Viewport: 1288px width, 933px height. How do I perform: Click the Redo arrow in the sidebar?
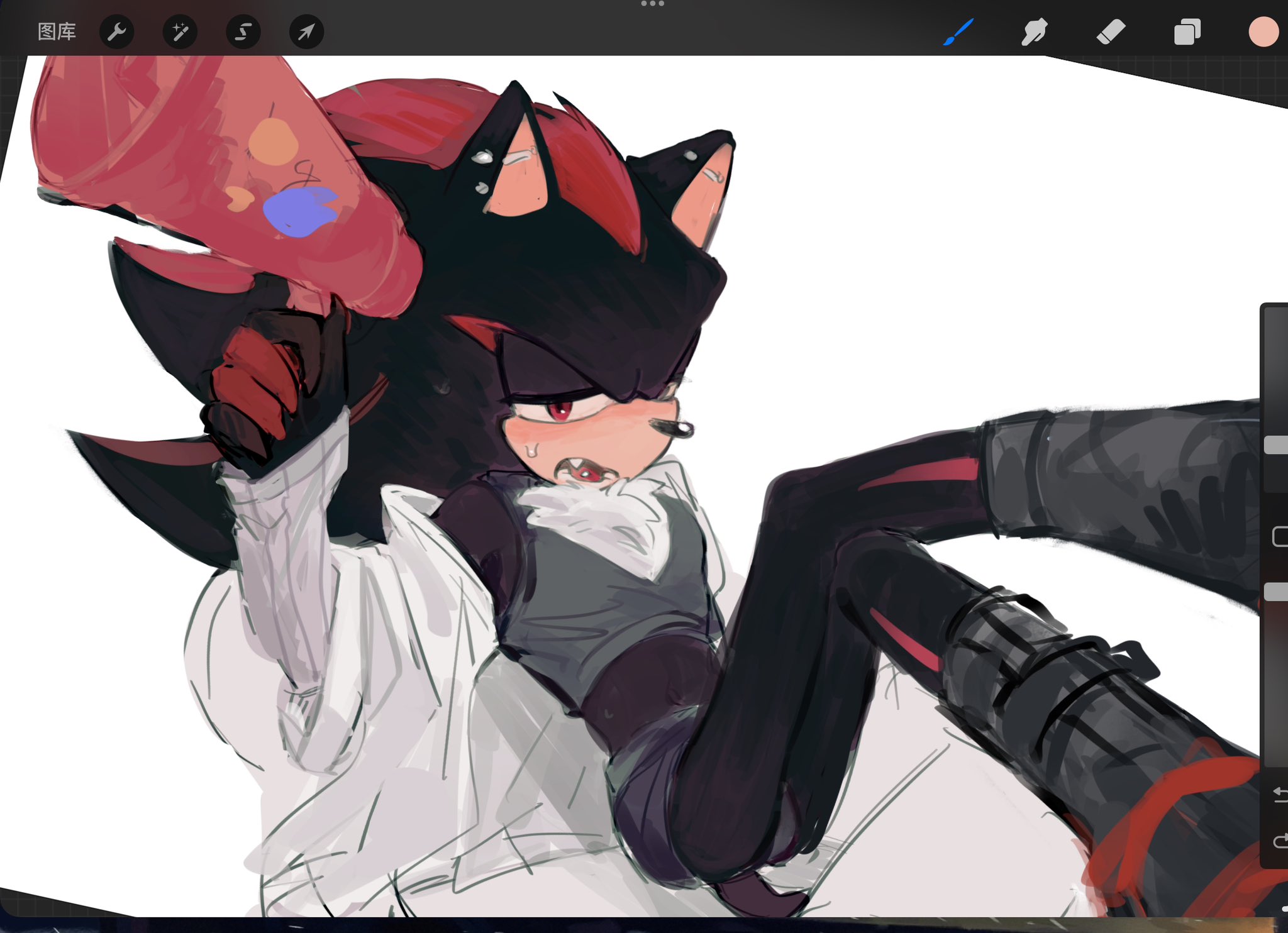point(1280,841)
